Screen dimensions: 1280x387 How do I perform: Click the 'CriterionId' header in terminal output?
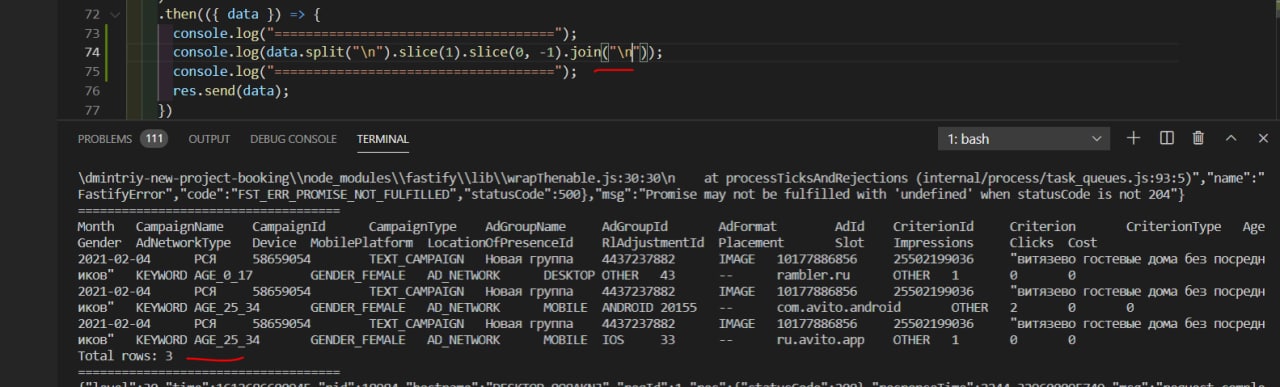933,227
